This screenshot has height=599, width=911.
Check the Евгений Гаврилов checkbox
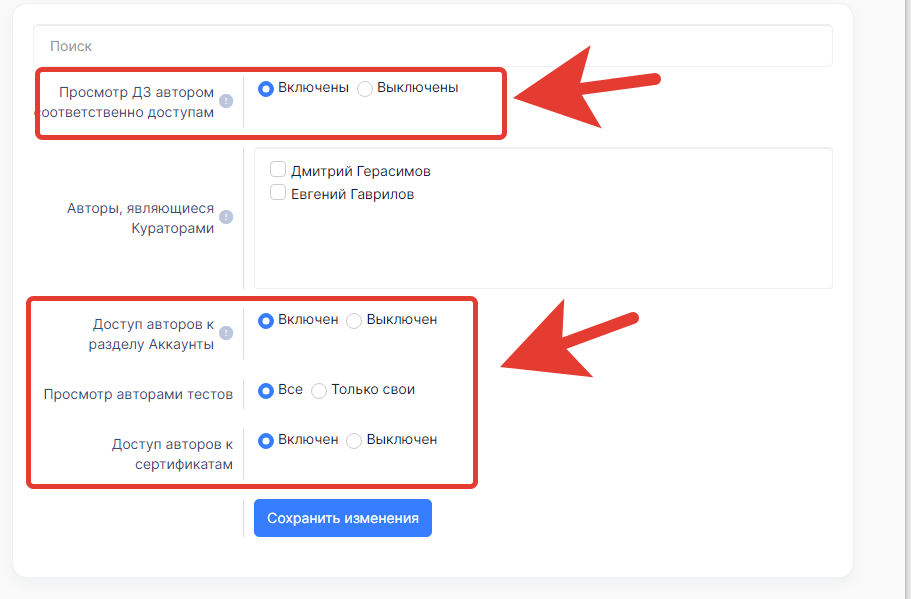coord(278,192)
